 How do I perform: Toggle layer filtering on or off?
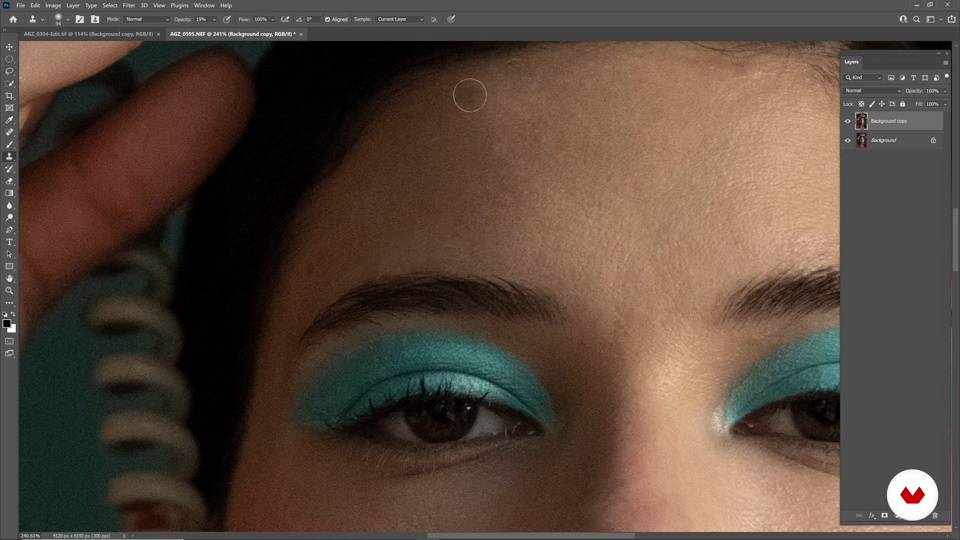point(947,77)
